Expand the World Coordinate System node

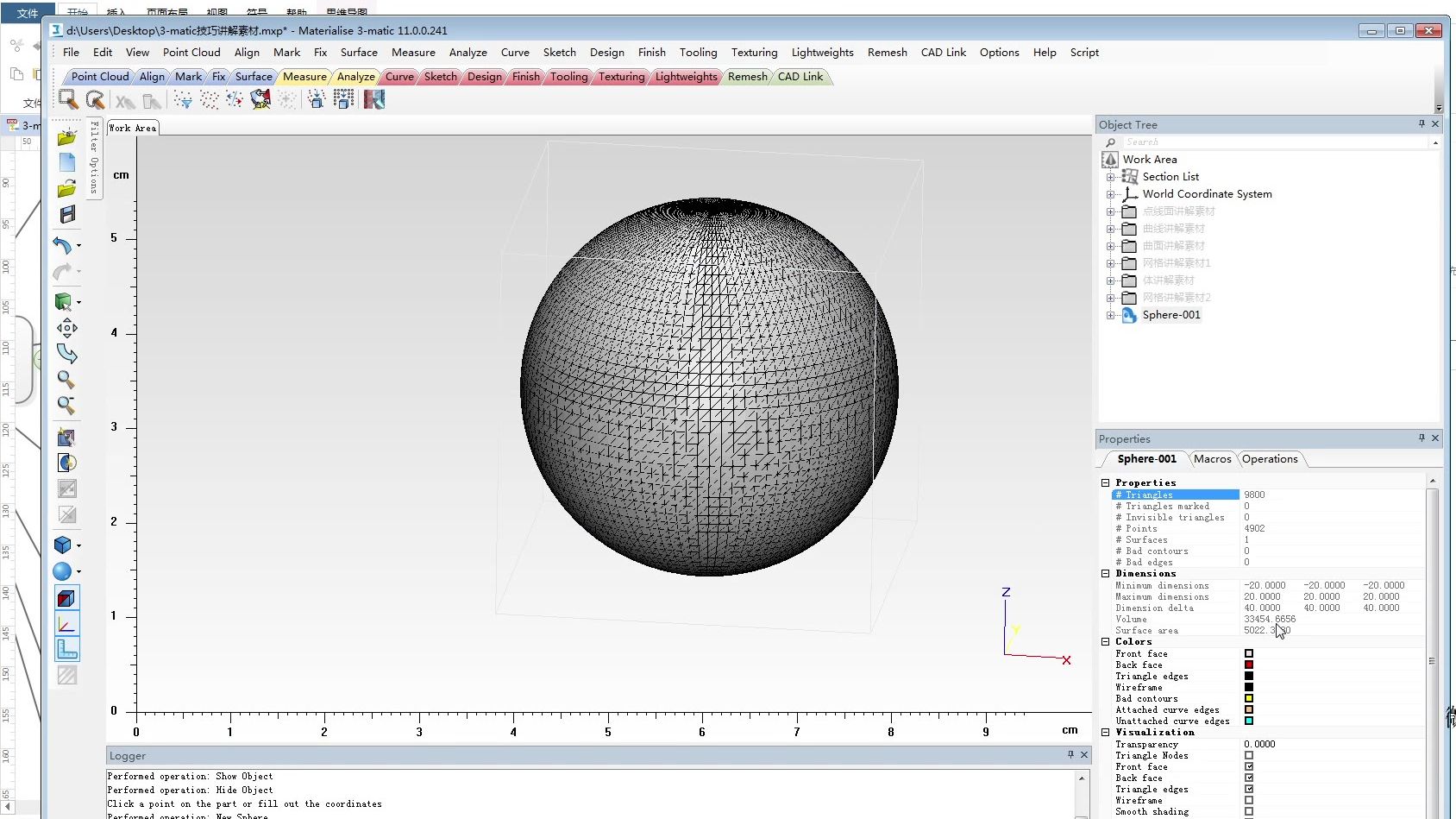[x=1111, y=194]
